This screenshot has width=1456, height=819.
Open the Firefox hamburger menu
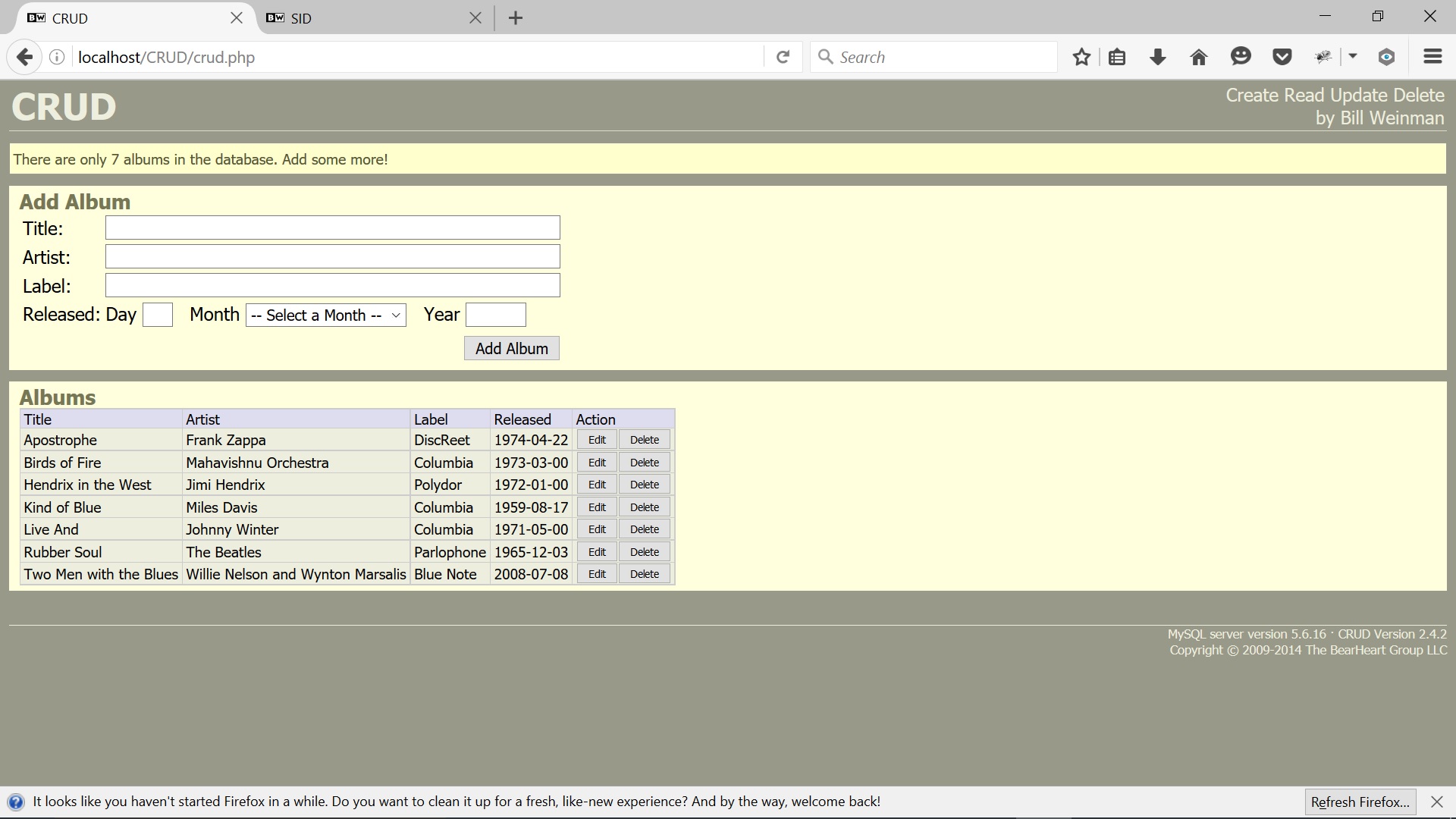[1432, 56]
